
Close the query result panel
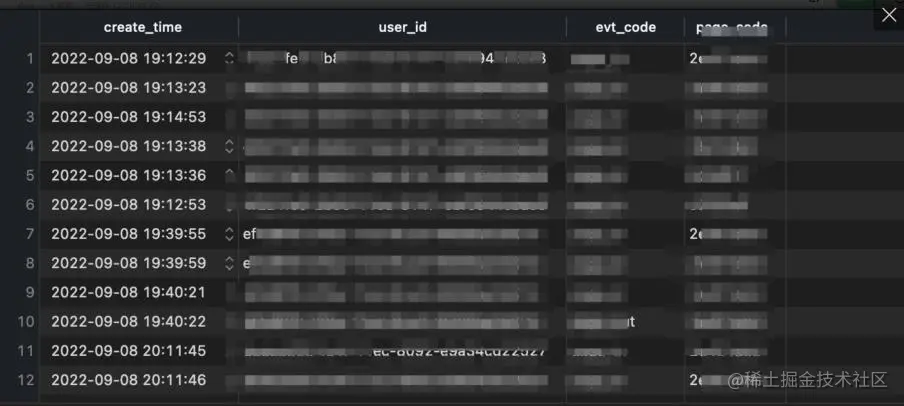888,16
